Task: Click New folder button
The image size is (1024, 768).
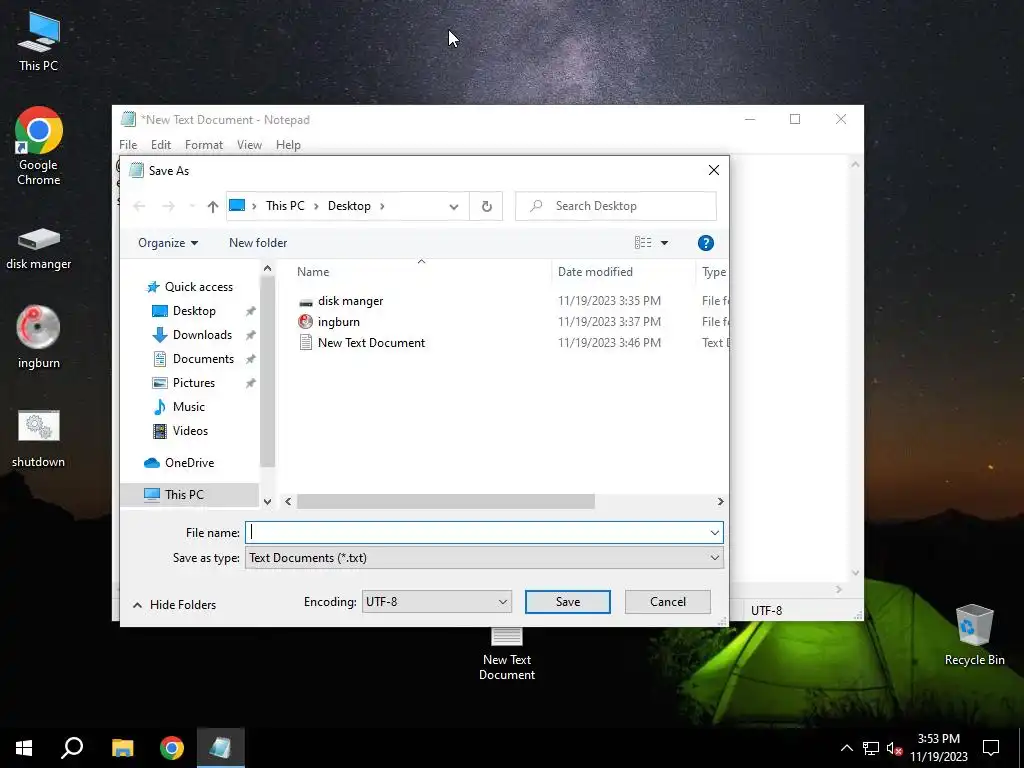Action: (x=258, y=243)
